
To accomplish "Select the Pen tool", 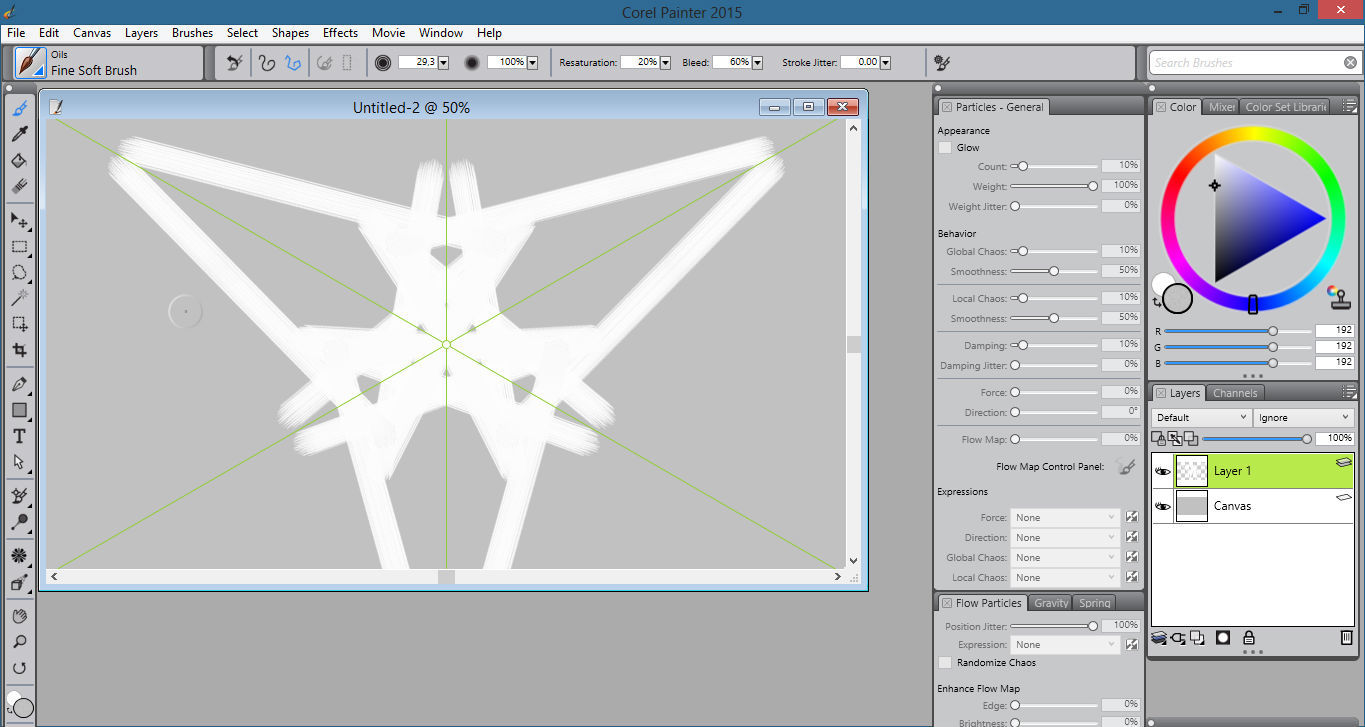I will tap(19, 384).
